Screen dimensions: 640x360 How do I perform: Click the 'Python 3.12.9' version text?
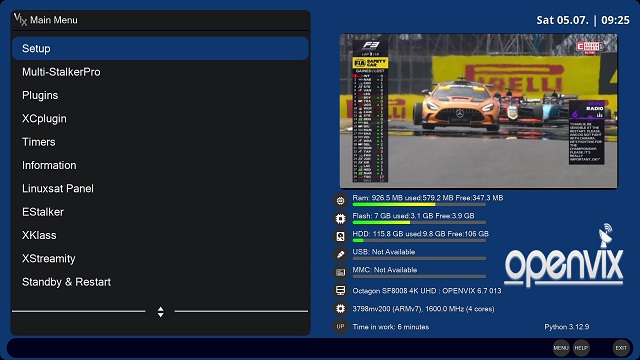567,327
